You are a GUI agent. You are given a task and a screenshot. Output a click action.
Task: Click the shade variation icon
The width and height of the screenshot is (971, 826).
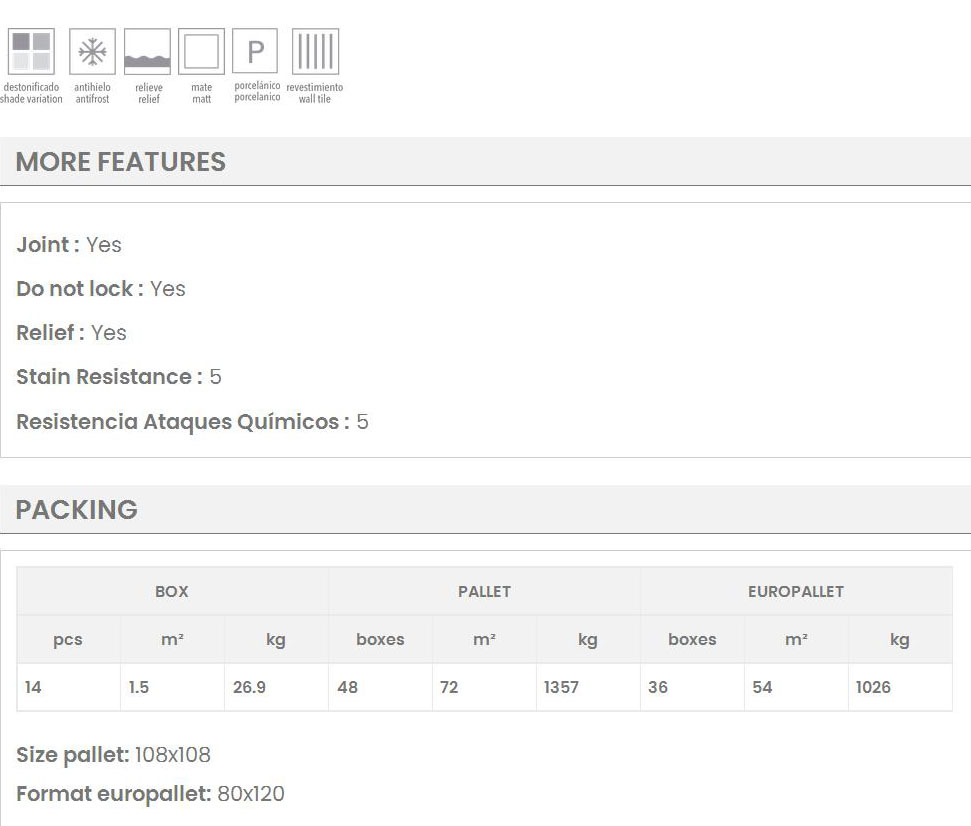30,52
